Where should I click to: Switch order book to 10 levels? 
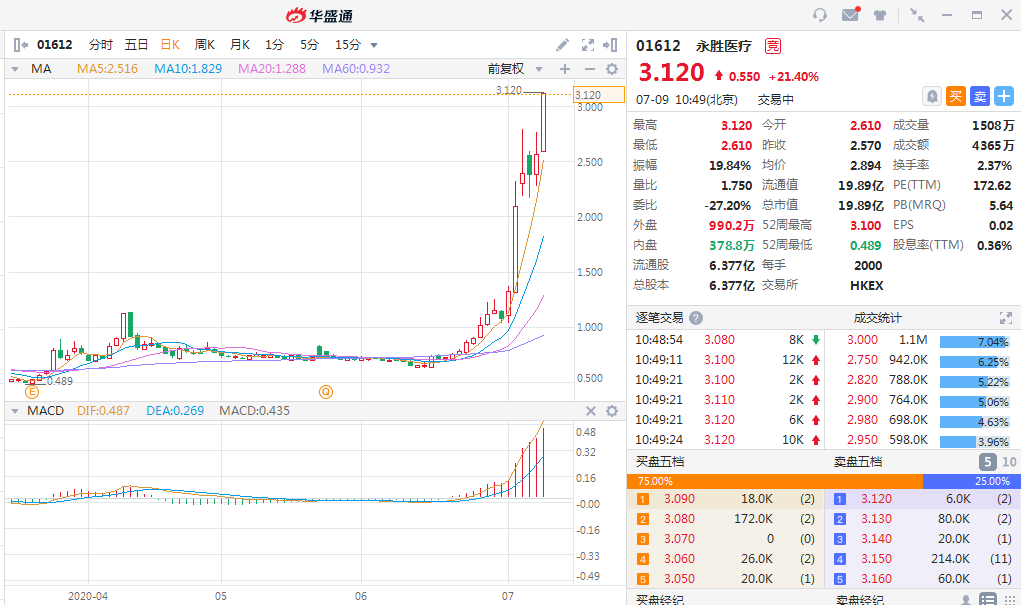click(1008, 462)
